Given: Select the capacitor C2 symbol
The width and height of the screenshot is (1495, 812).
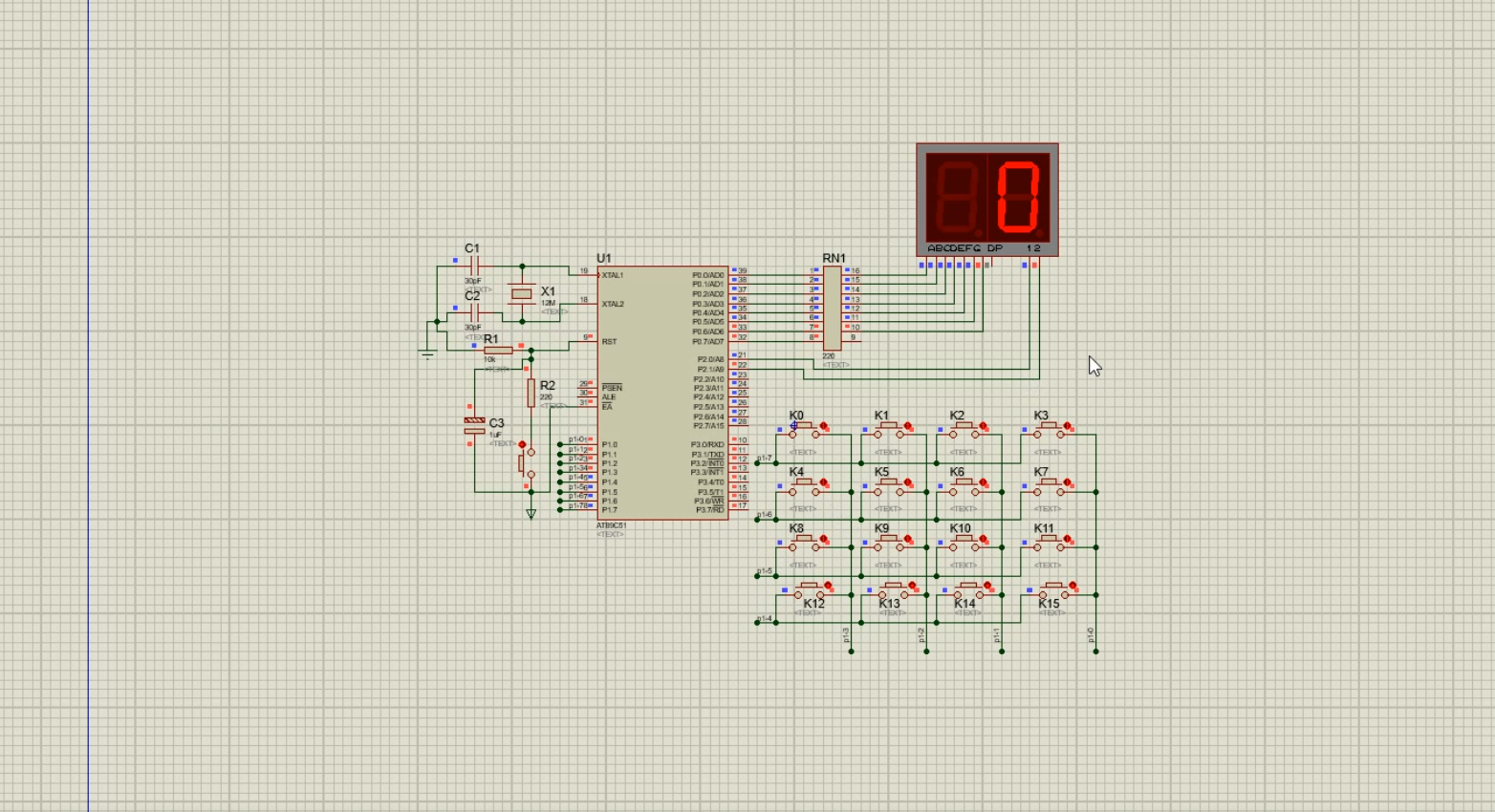Looking at the screenshot, I should [x=474, y=312].
